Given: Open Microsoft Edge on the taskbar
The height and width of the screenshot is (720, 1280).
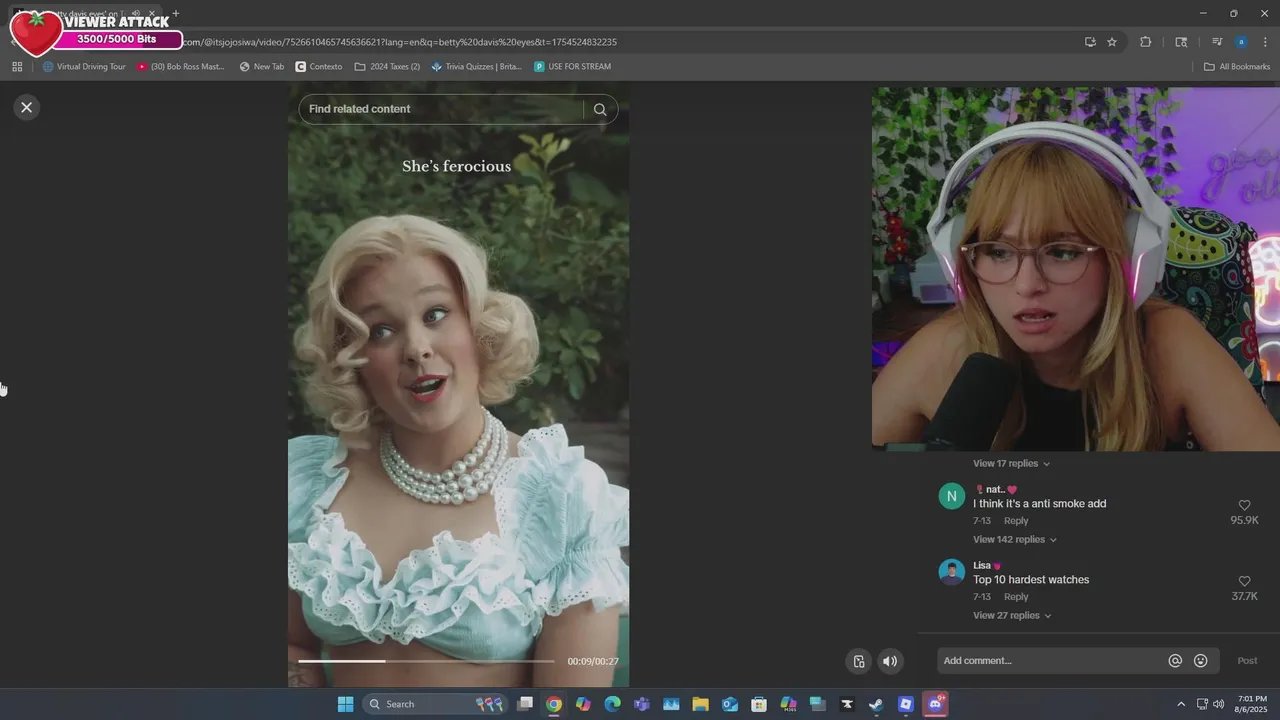Looking at the screenshot, I should tap(613, 704).
